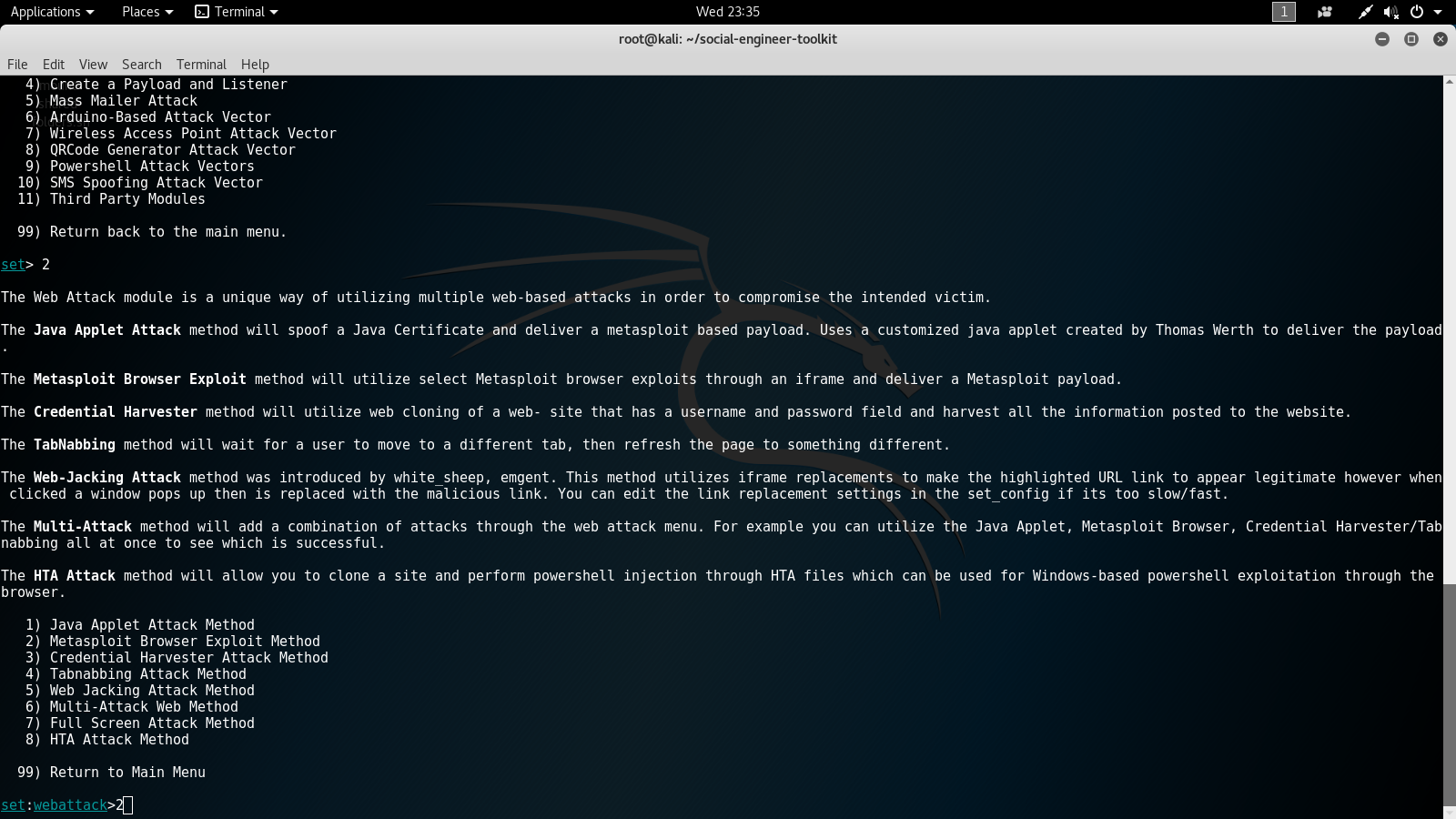Click '6) Multi-Attack Web Method'
The width and height of the screenshot is (1456, 819).
pos(132,707)
